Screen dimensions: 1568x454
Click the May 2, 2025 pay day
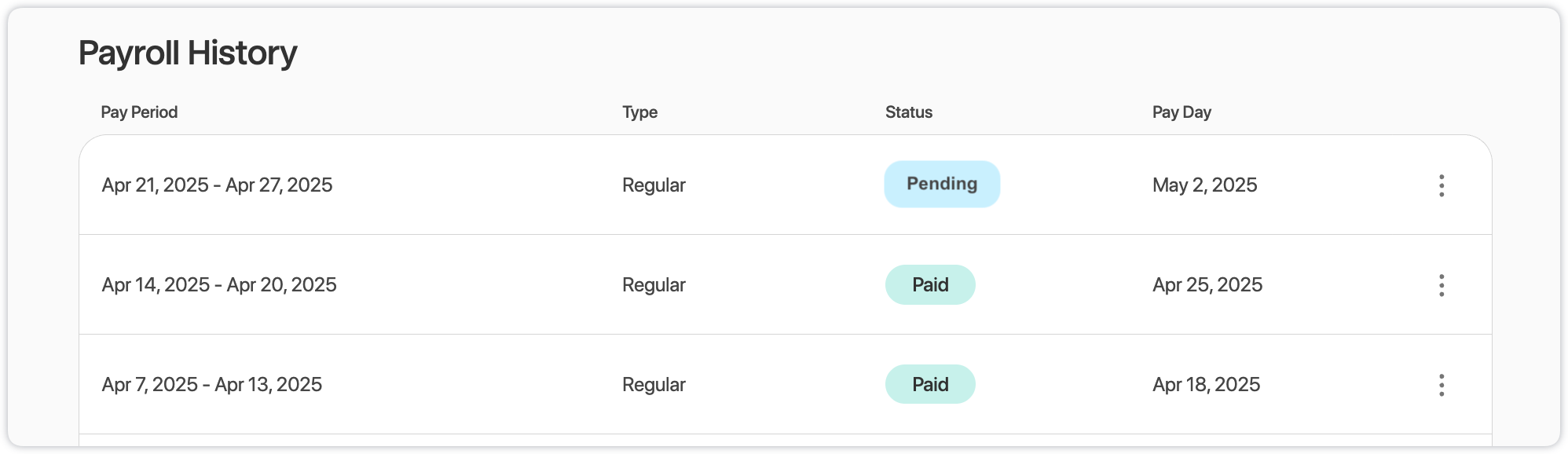pyautogui.click(x=1204, y=185)
